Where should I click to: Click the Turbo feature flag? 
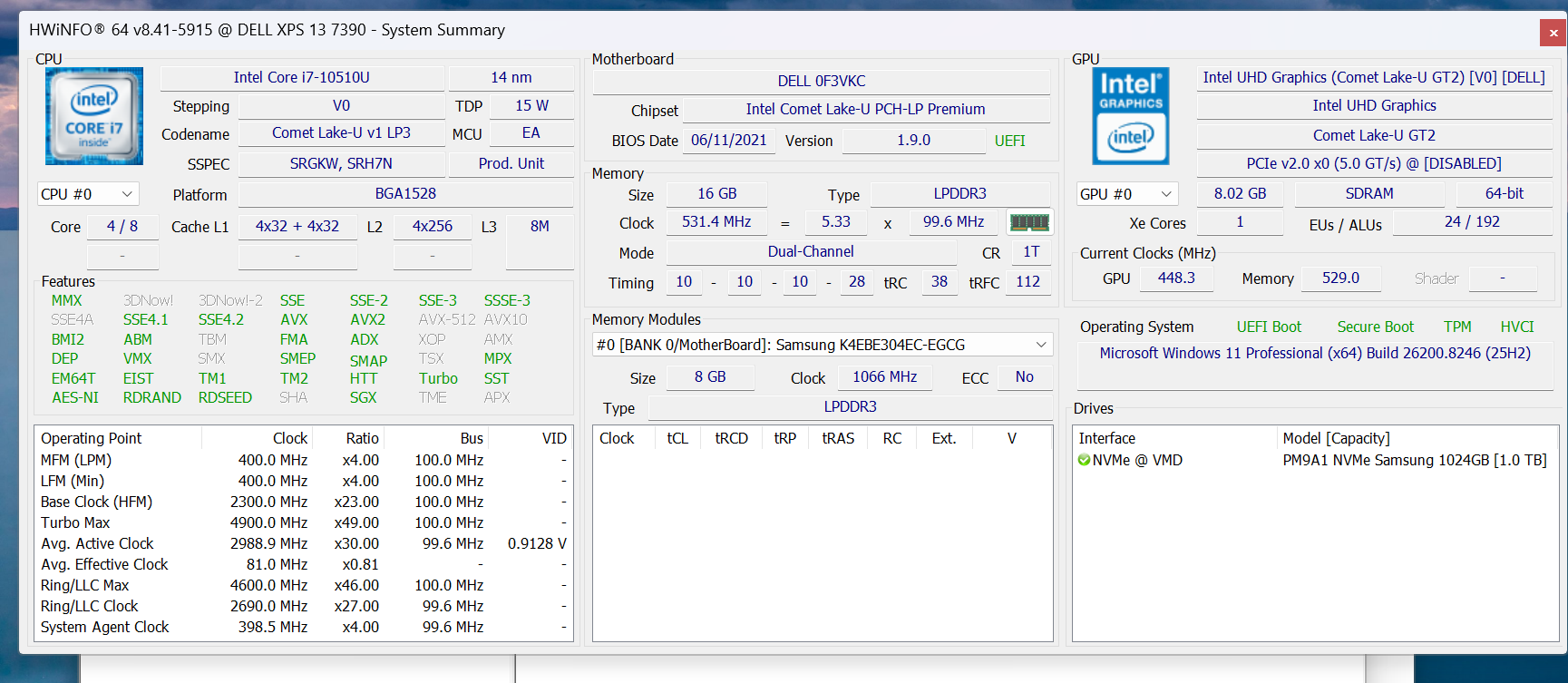438,378
